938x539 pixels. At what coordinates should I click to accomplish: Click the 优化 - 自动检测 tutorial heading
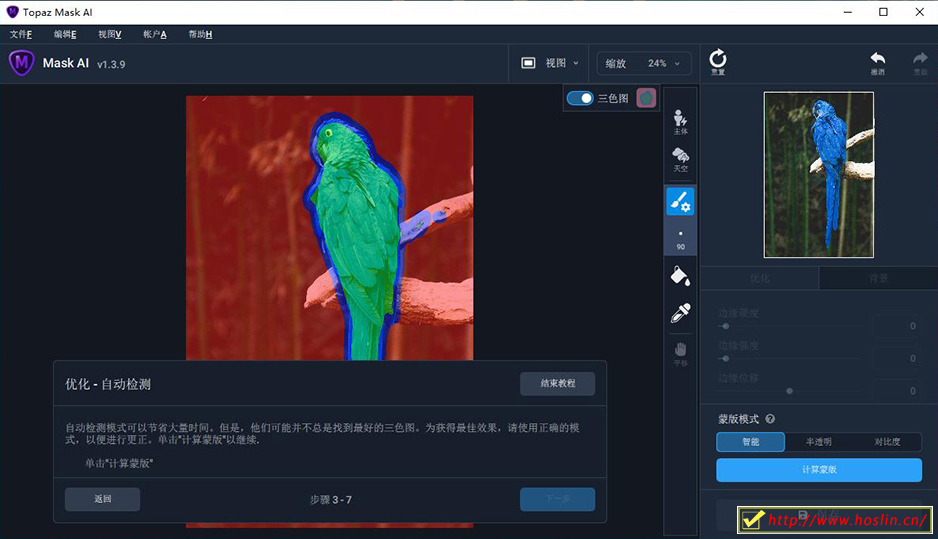point(108,384)
